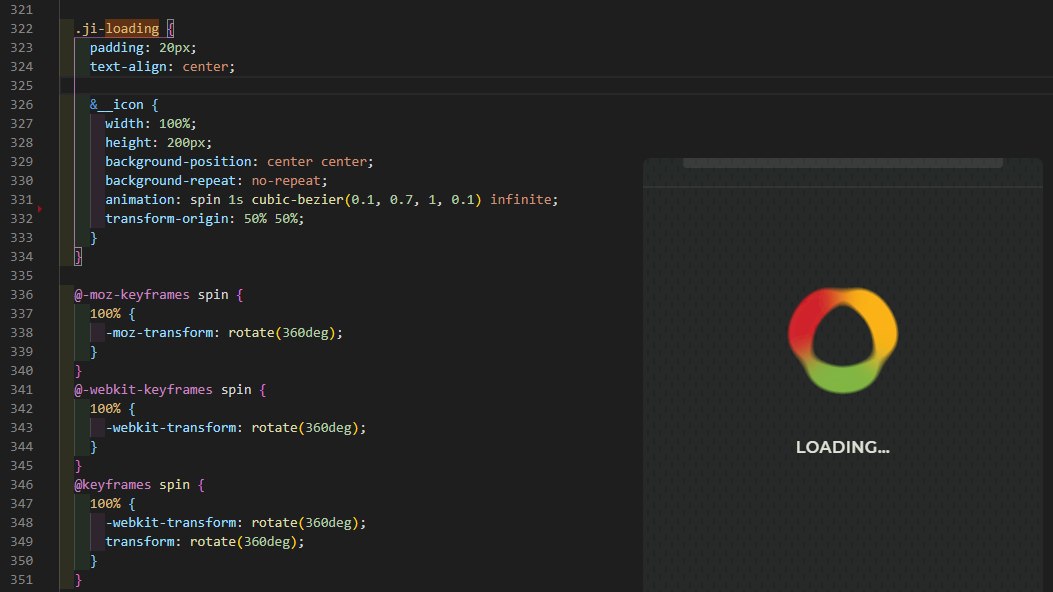
Task: Select line number 321 in the gutter
Action: tap(21, 9)
